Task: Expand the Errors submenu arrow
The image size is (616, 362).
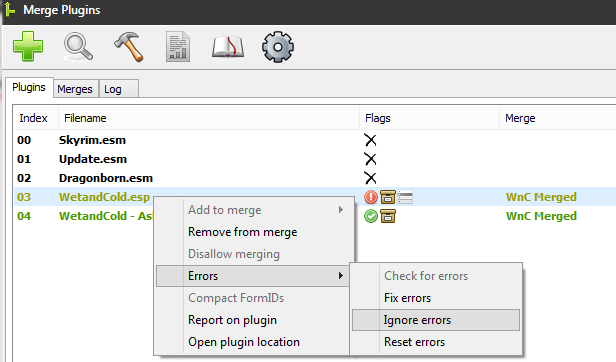Action: (x=341, y=276)
